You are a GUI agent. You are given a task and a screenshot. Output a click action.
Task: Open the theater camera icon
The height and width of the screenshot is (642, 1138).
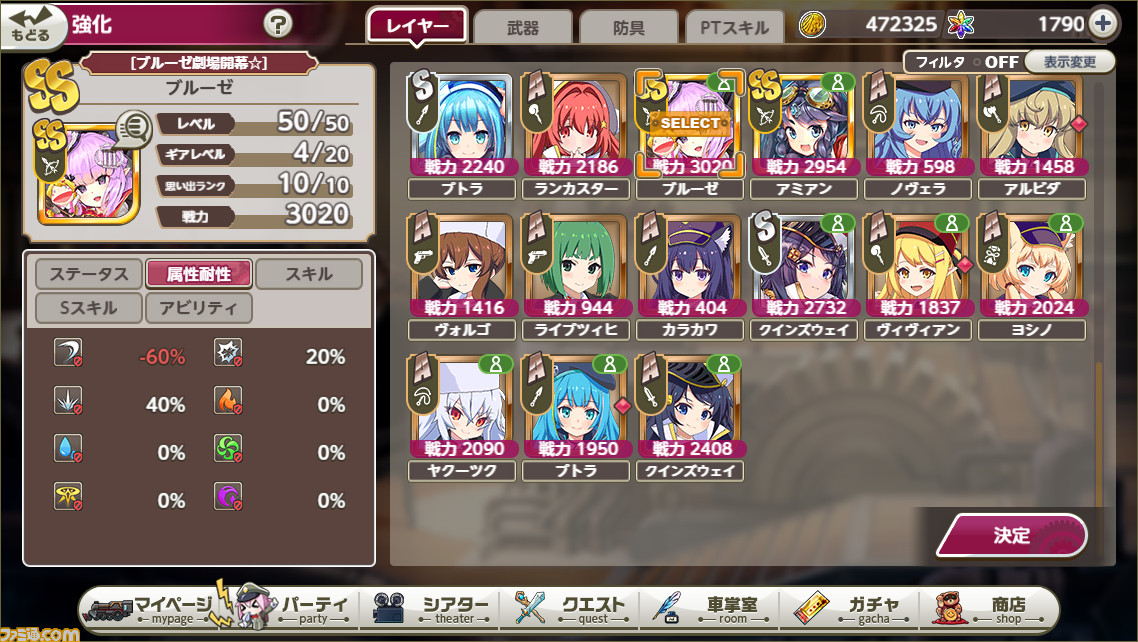(x=388, y=609)
